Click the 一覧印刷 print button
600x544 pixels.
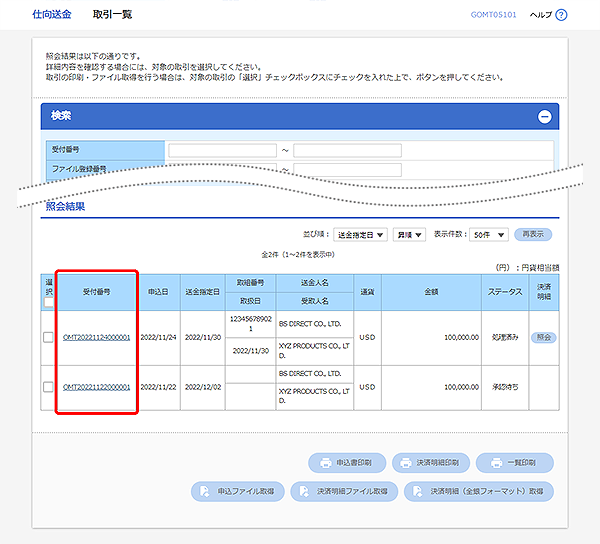[x=514, y=463]
